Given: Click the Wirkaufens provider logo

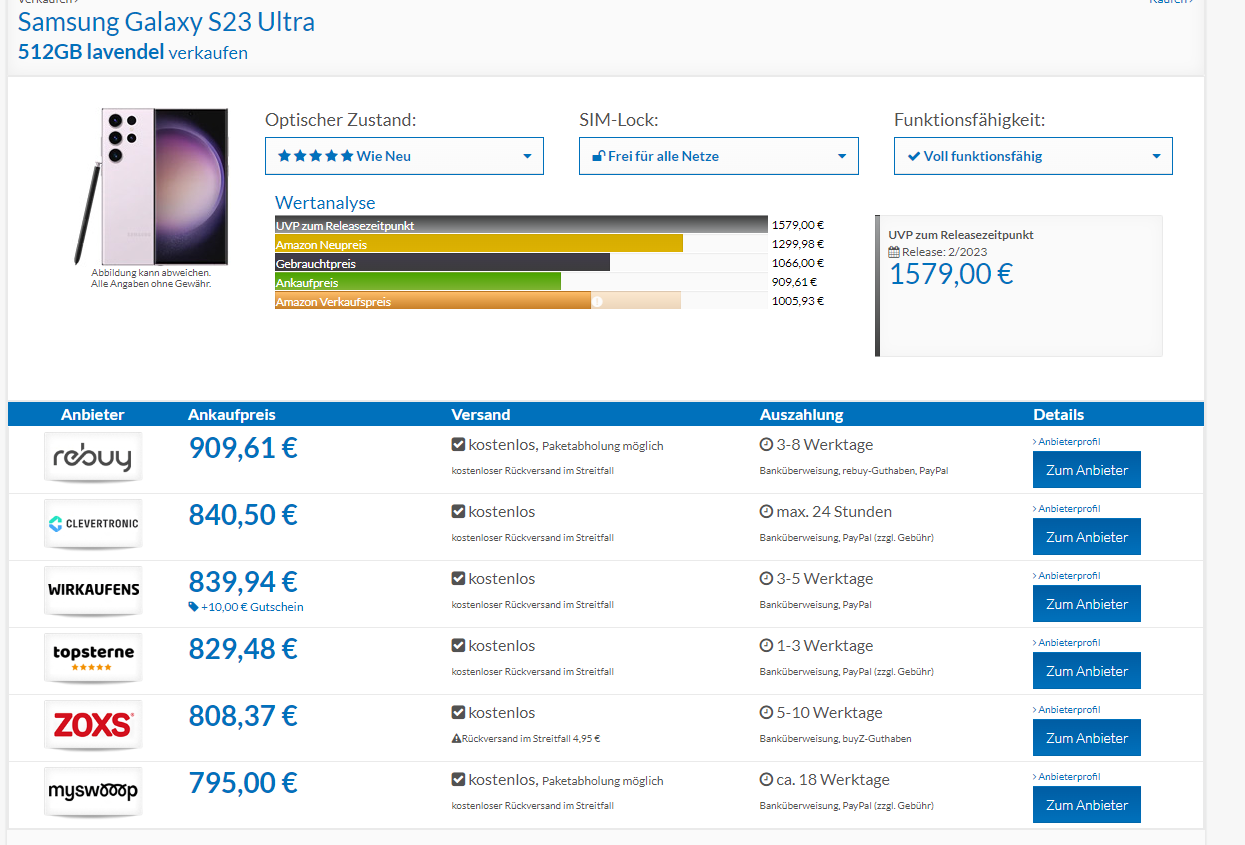Looking at the screenshot, I should (93, 590).
